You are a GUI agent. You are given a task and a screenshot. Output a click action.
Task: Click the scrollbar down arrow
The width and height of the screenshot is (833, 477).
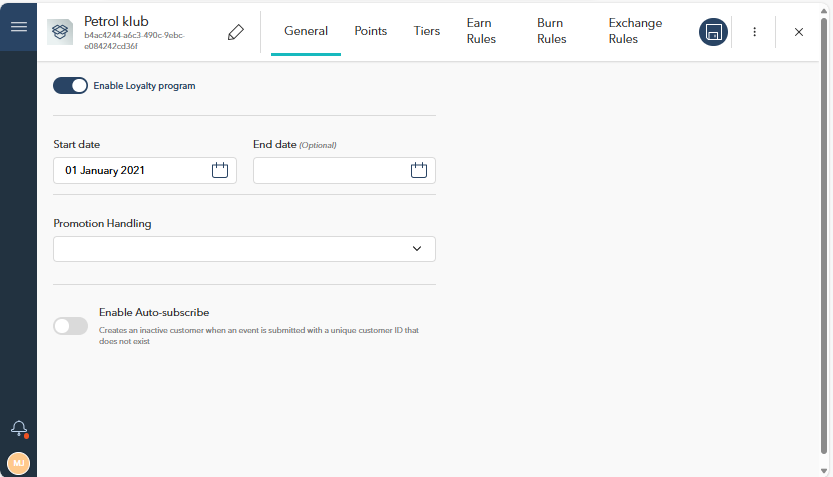[x=824, y=471]
